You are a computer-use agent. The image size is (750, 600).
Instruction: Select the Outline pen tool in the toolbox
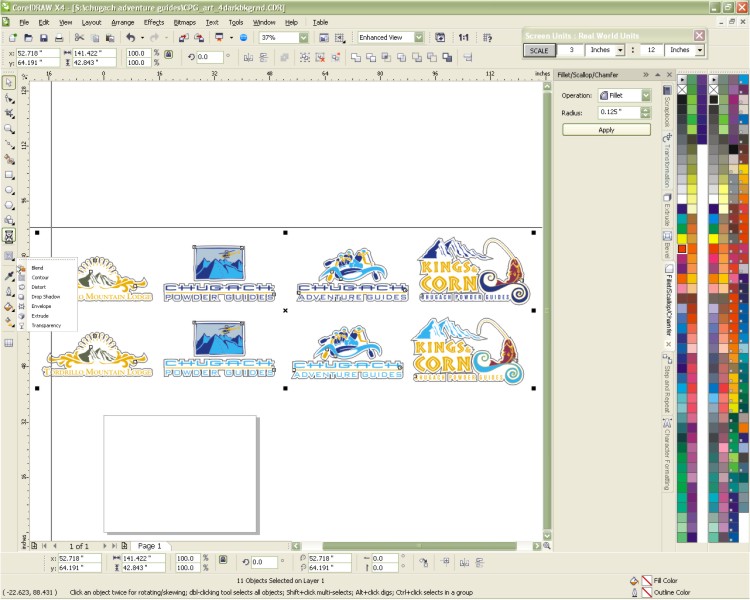click(9, 291)
